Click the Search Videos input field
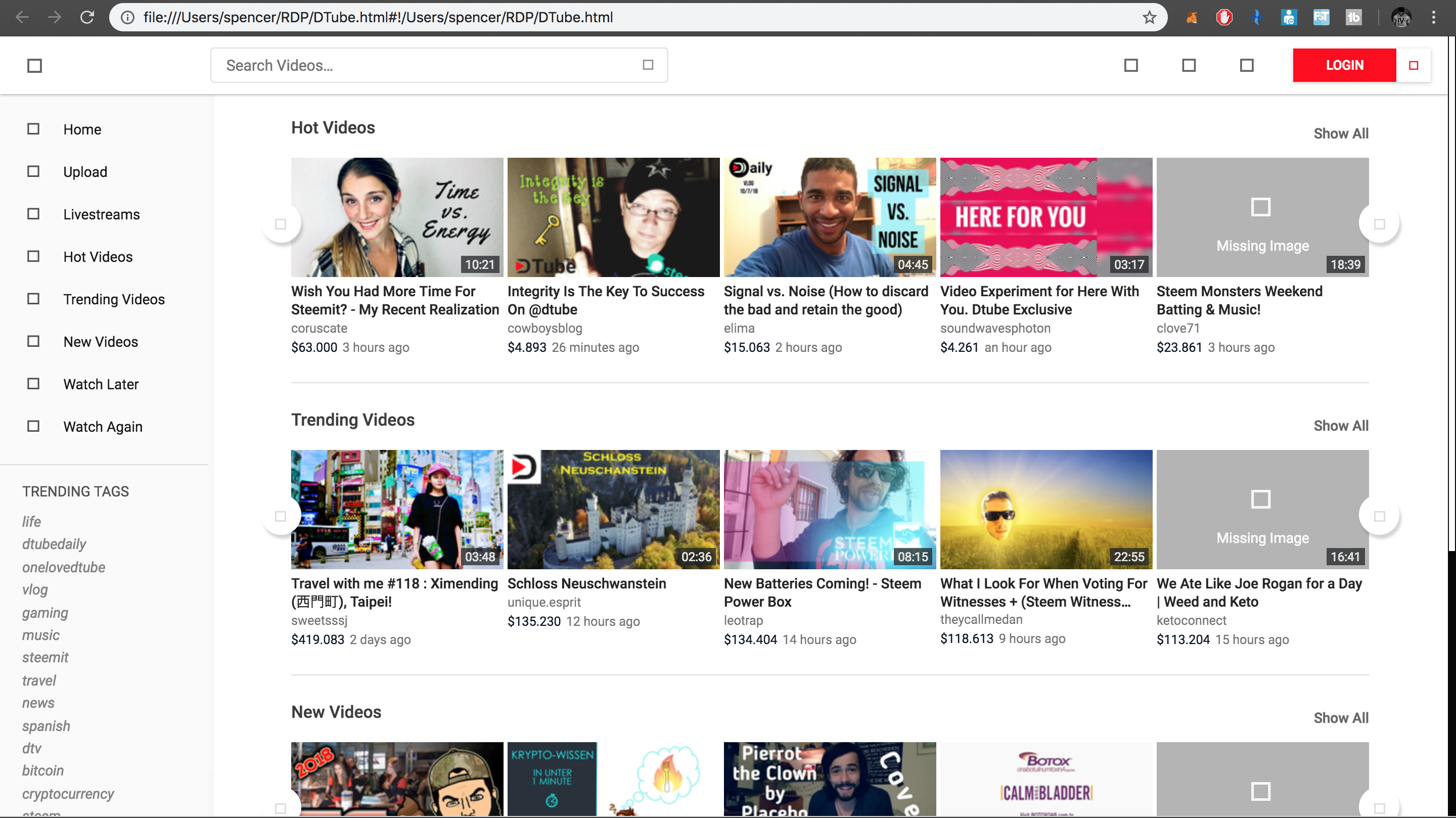Viewport: 1456px width, 818px height. click(x=439, y=66)
